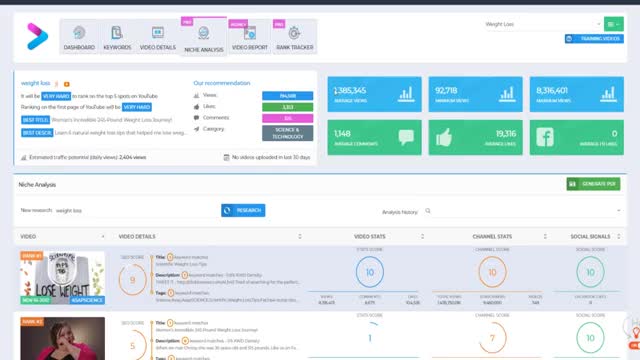
Task: Click the average views bar chart icon
Action: [x=406, y=94]
